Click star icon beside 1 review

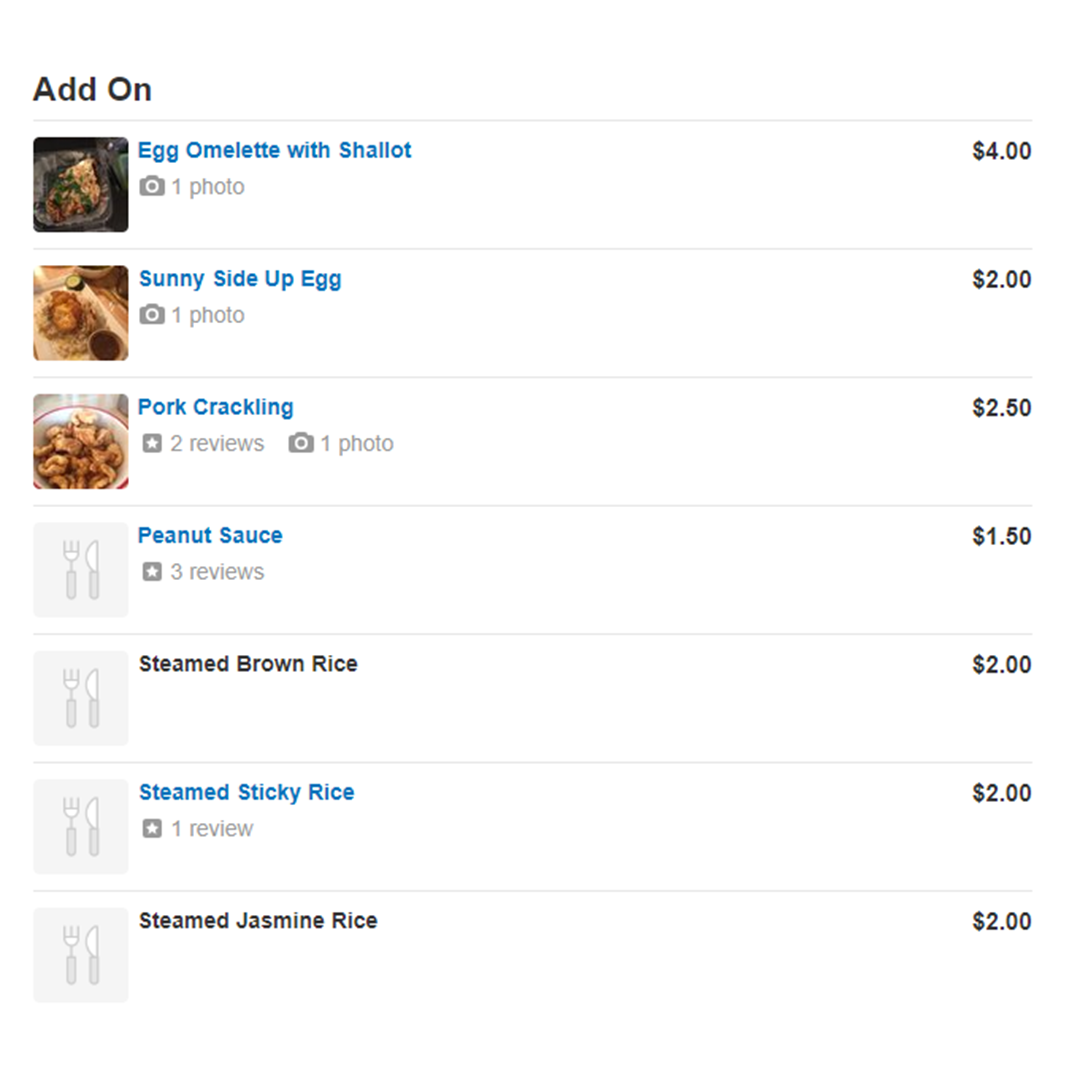[152, 828]
